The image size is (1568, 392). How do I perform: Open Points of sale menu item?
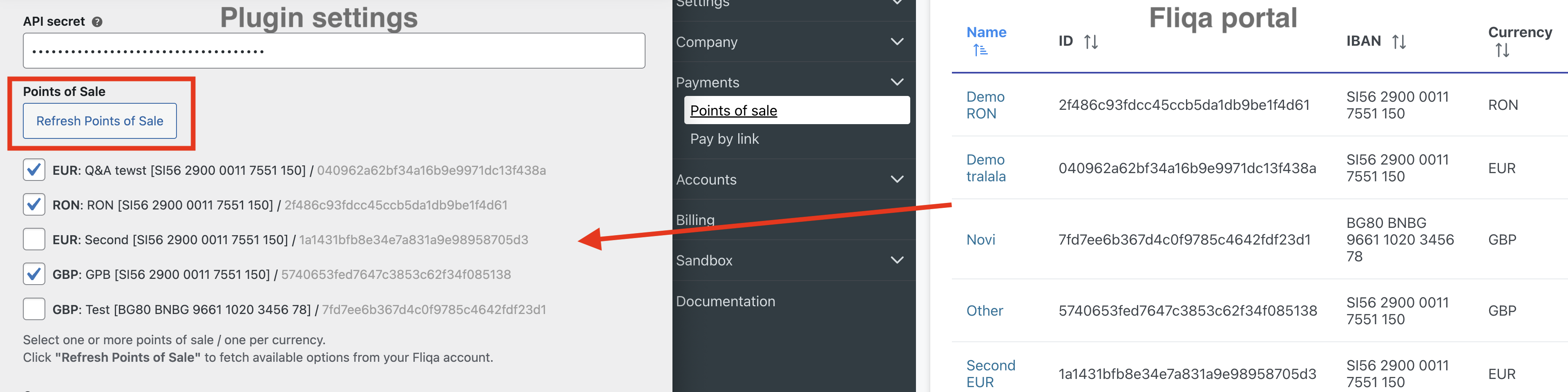[x=733, y=110]
